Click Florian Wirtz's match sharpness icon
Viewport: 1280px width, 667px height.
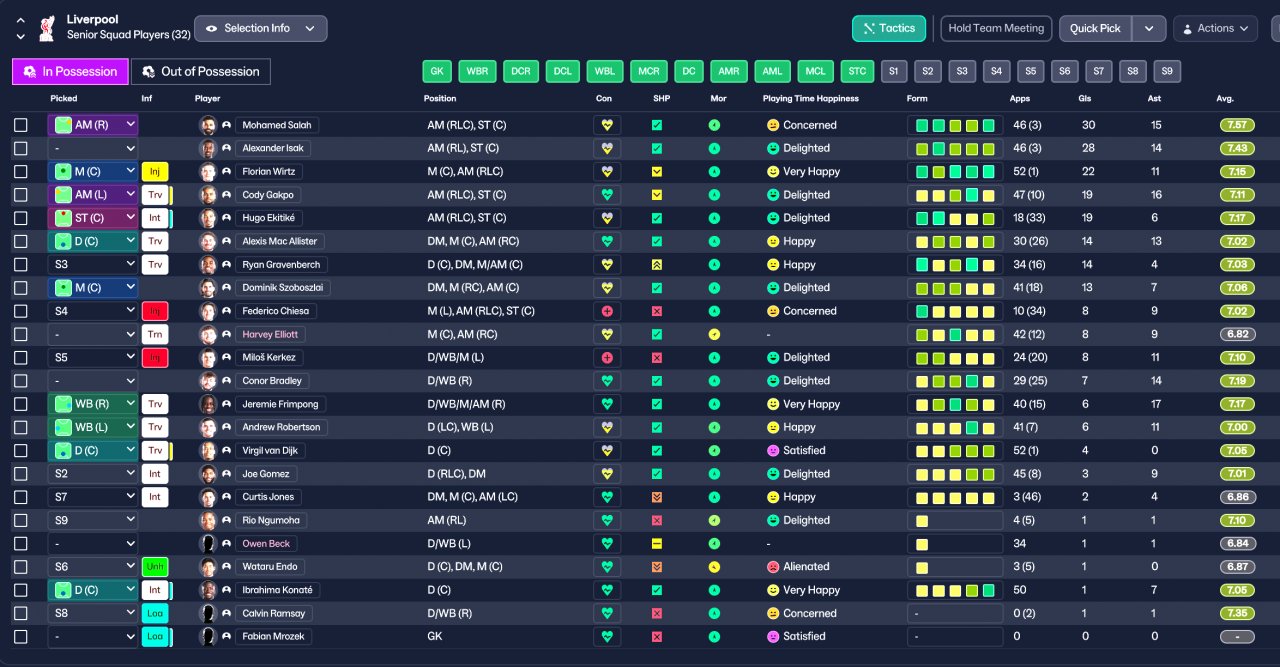pos(657,171)
